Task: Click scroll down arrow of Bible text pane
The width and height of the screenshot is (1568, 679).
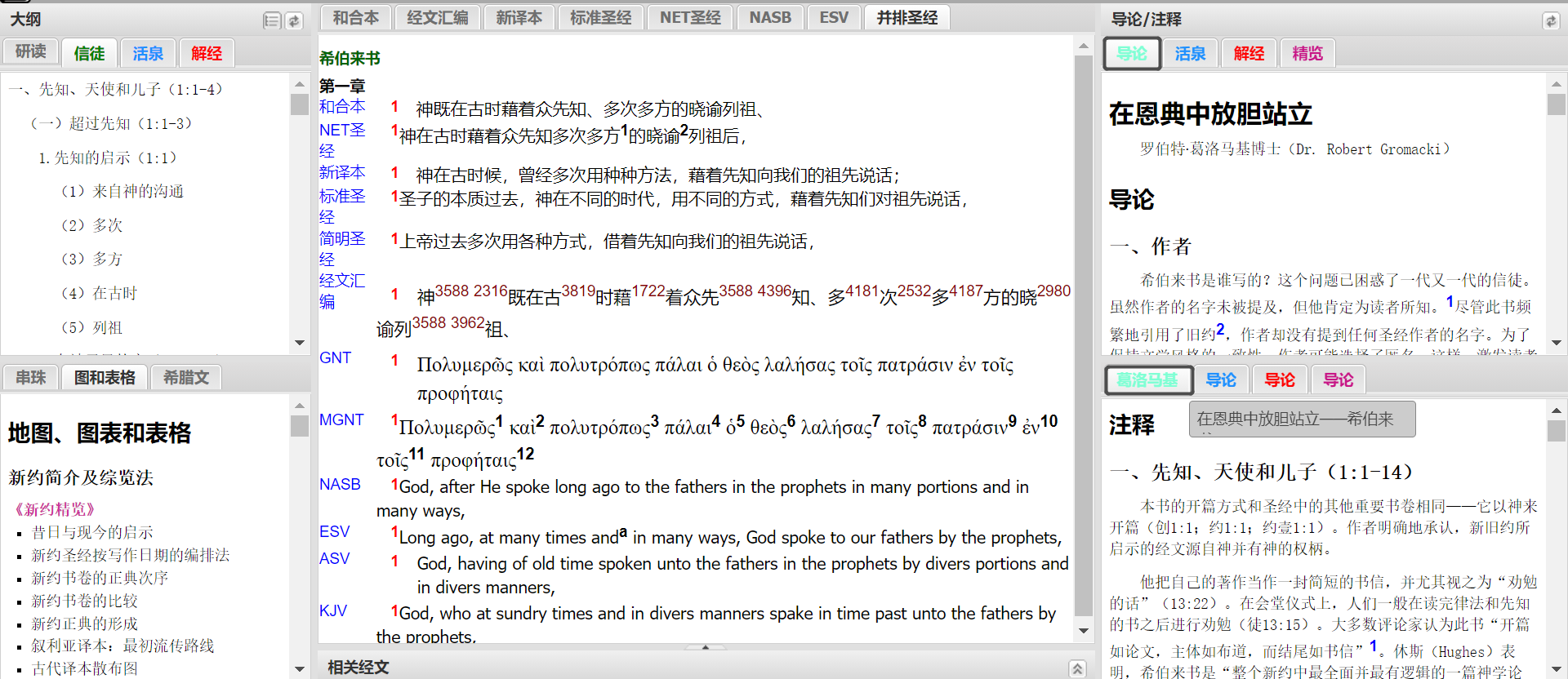Action: (x=1084, y=630)
